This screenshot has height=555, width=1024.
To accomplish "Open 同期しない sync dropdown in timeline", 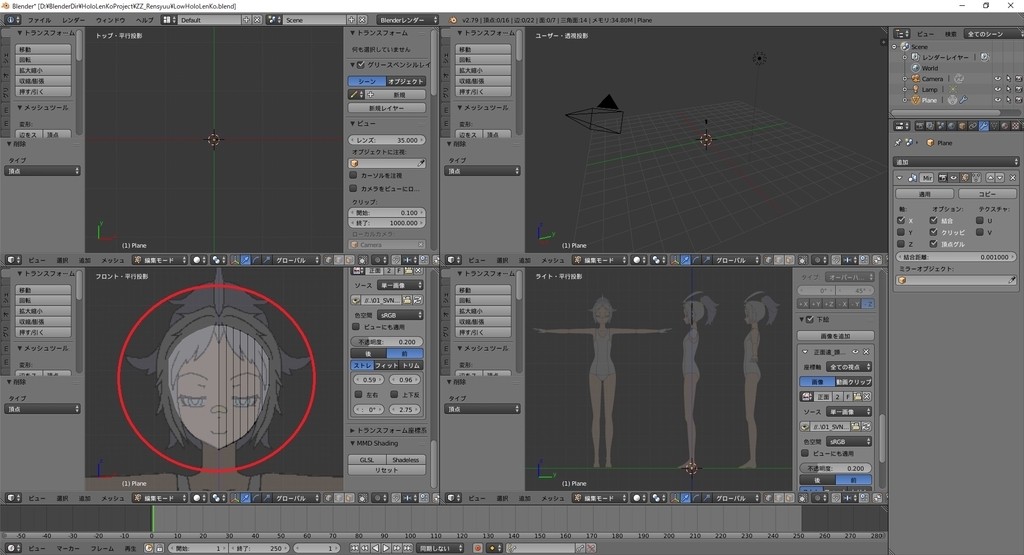I will pyautogui.click(x=440, y=548).
